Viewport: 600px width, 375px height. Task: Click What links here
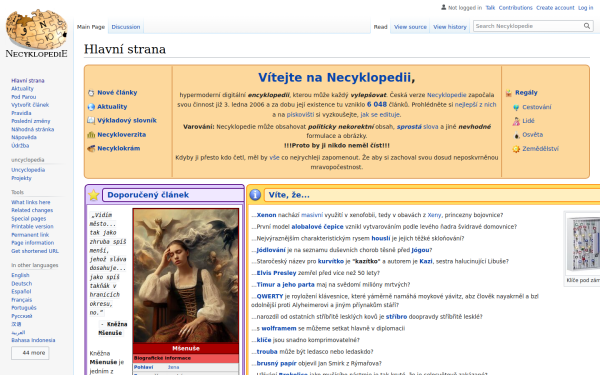31,202
